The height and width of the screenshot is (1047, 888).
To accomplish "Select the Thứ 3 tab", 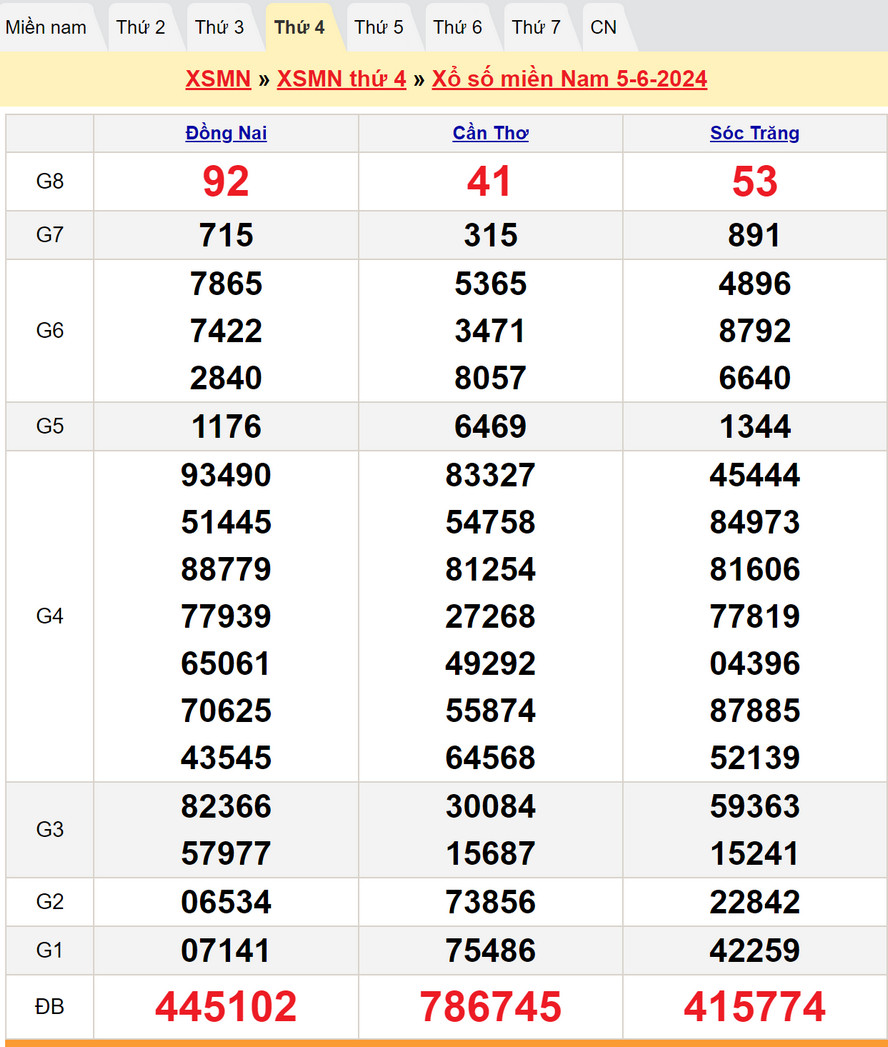I will (x=219, y=27).
